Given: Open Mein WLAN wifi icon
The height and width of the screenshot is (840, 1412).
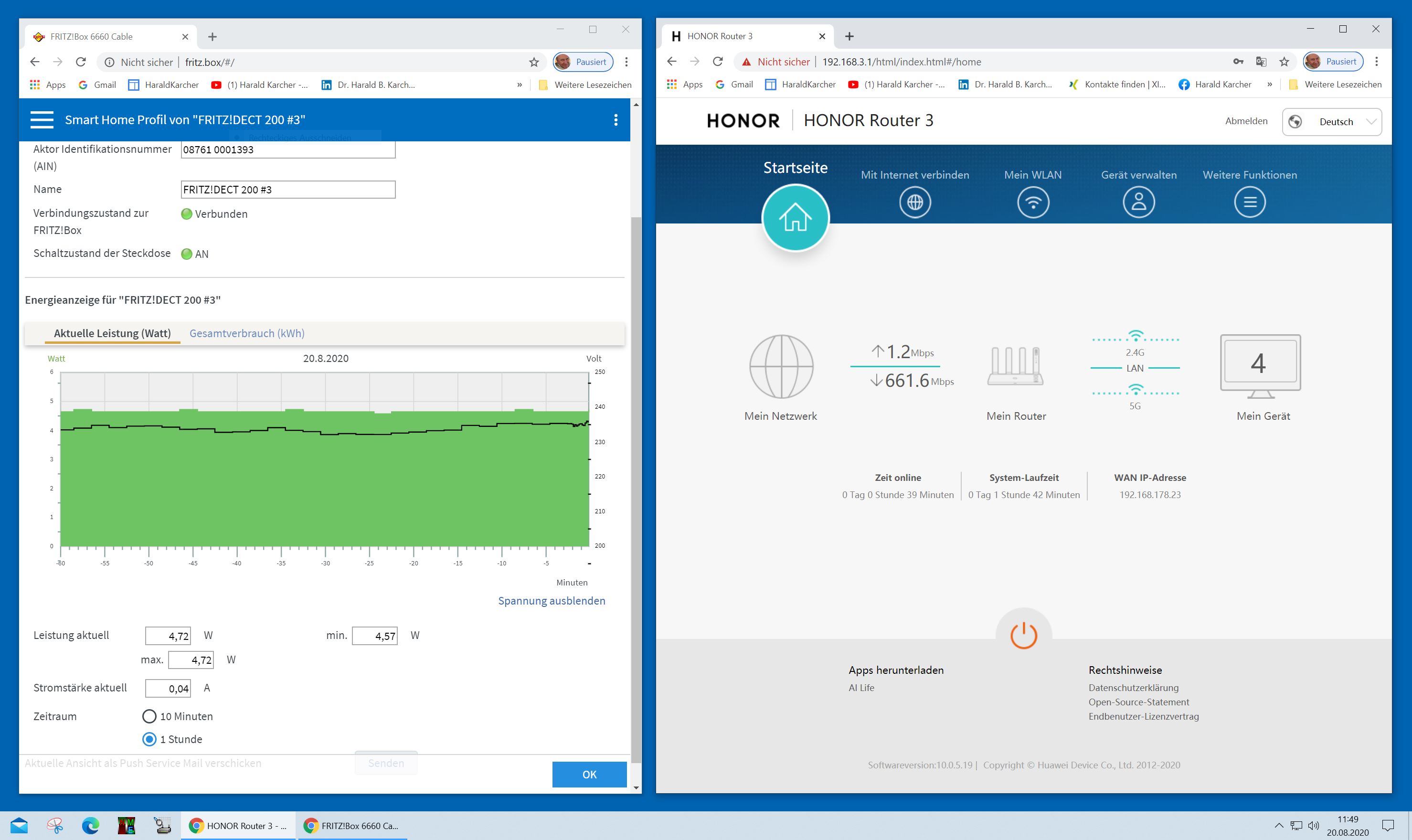Looking at the screenshot, I should pyautogui.click(x=1033, y=202).
